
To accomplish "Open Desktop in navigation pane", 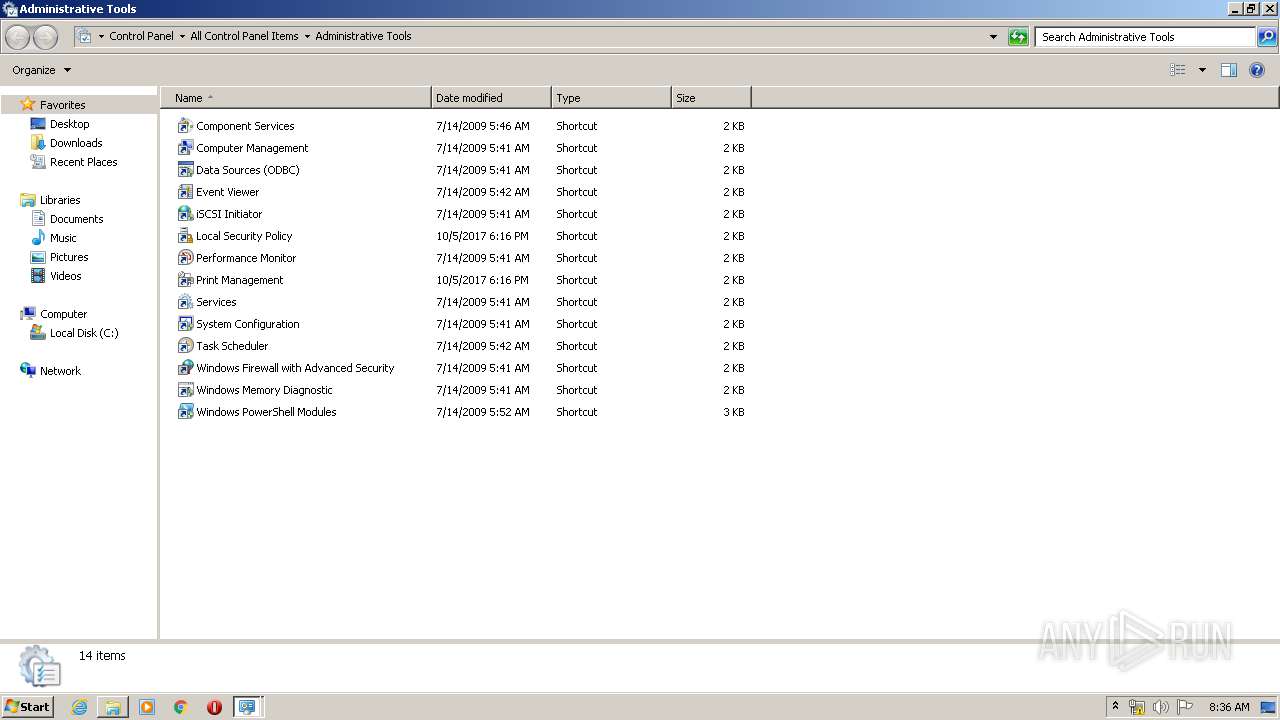I will (x=69, y=124).
